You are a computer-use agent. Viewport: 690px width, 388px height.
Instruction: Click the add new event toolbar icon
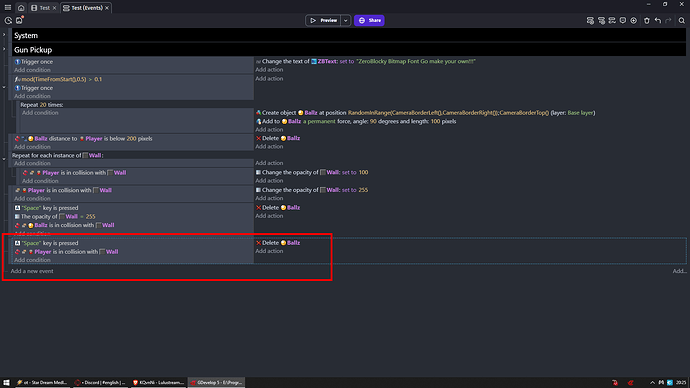tap(590, 21)
